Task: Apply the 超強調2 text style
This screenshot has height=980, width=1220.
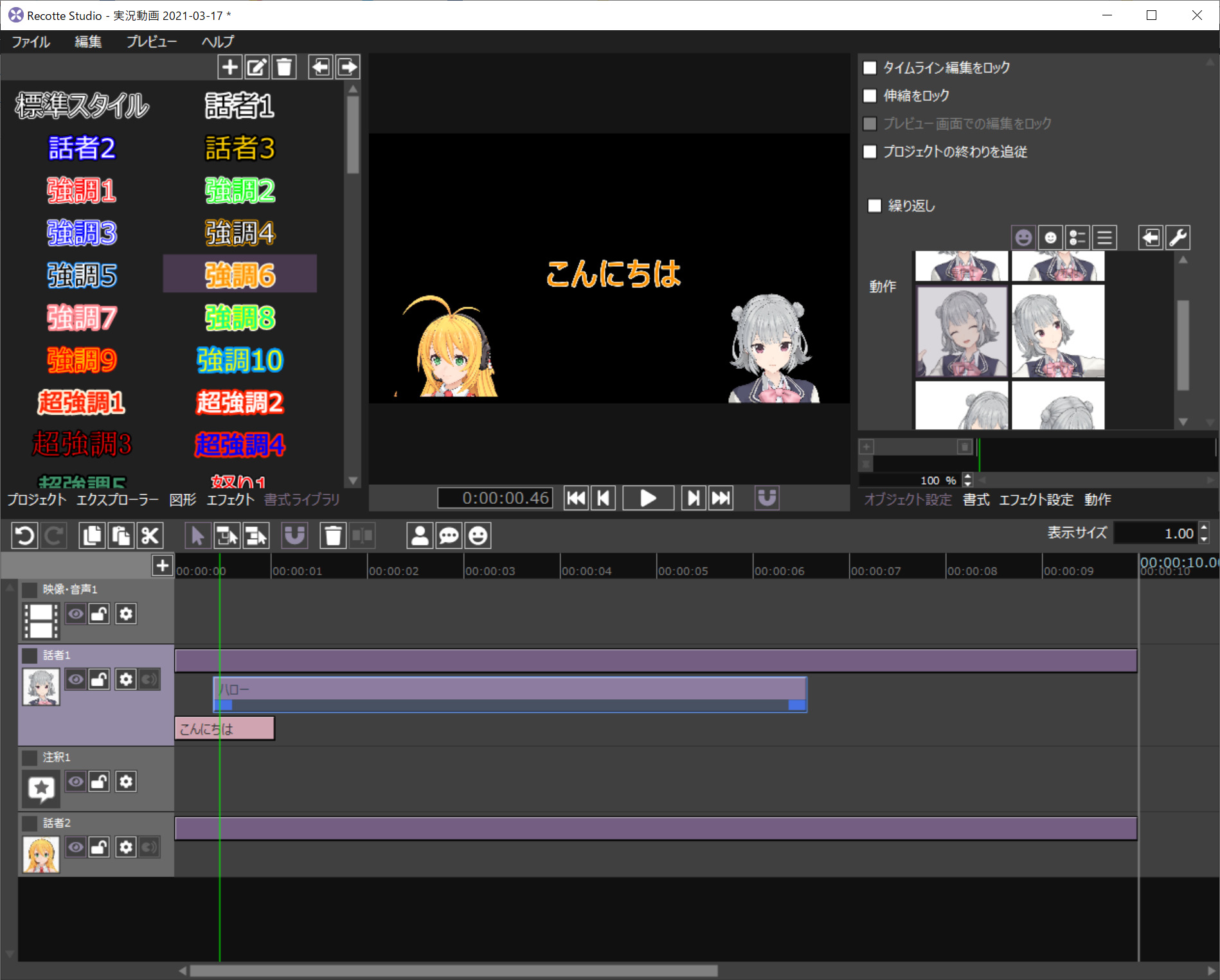Action: pos(240,402)
